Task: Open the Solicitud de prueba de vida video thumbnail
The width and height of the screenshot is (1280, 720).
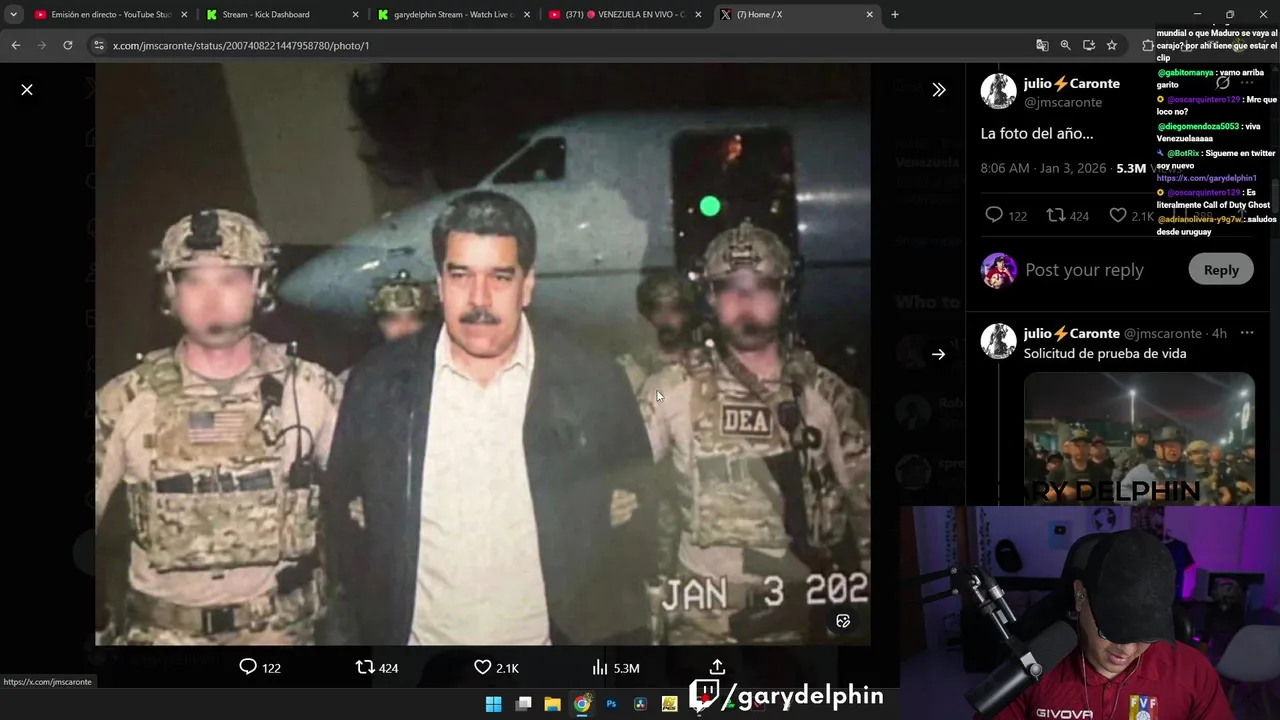Action: 1139,438
